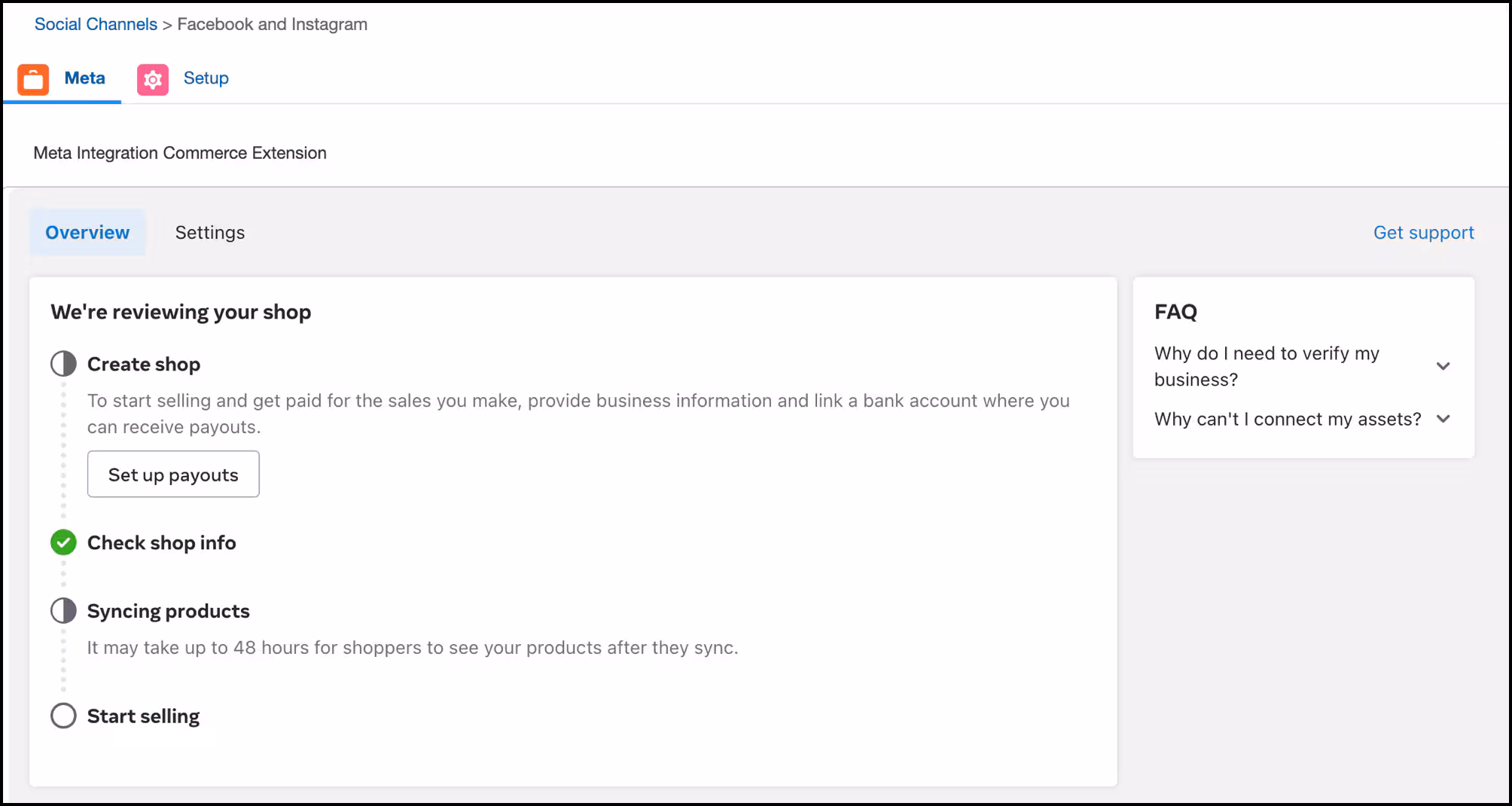Click 'Meta Integration Commerce Extension' heading
Screen dimensions: 1512x806
[180, 153]
